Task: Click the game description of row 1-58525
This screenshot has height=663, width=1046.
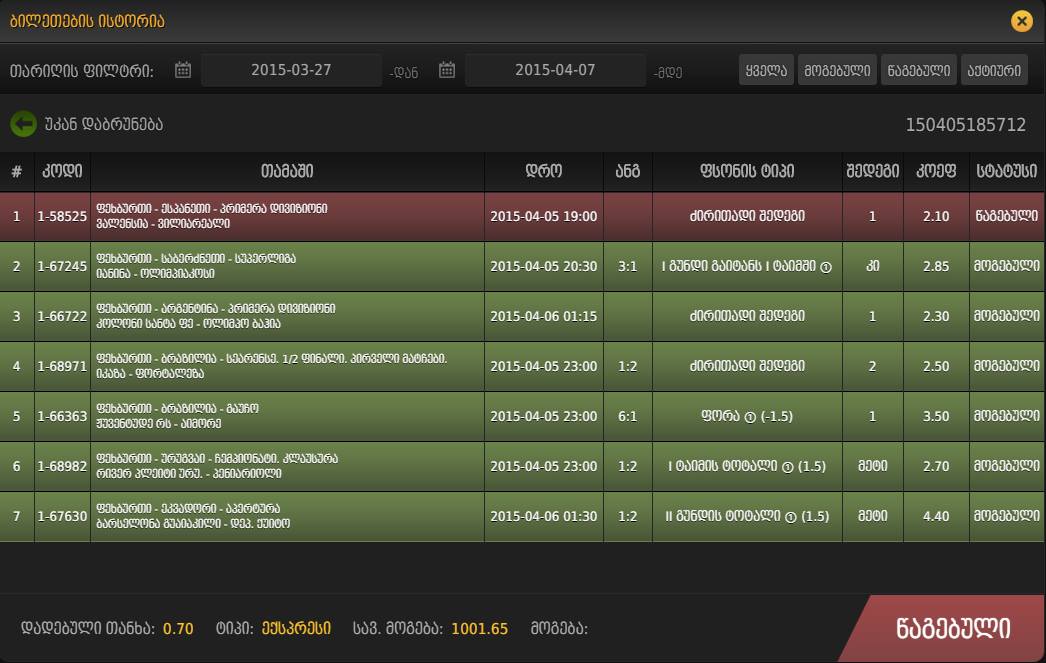Action: tap(212, 216)
